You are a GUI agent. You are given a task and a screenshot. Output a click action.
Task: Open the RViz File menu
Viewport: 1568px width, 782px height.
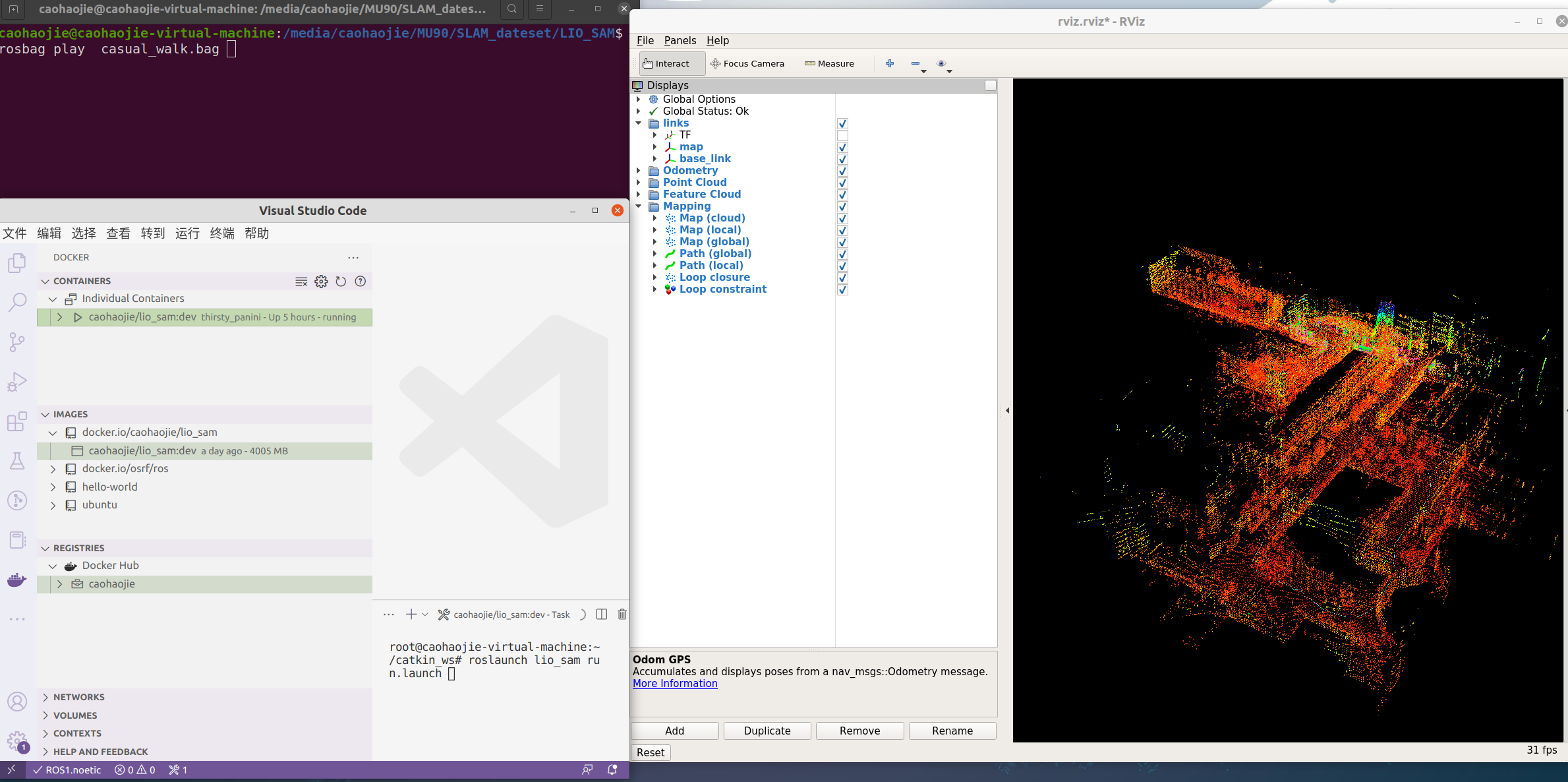pyautogui.click(x=645, y=40)
